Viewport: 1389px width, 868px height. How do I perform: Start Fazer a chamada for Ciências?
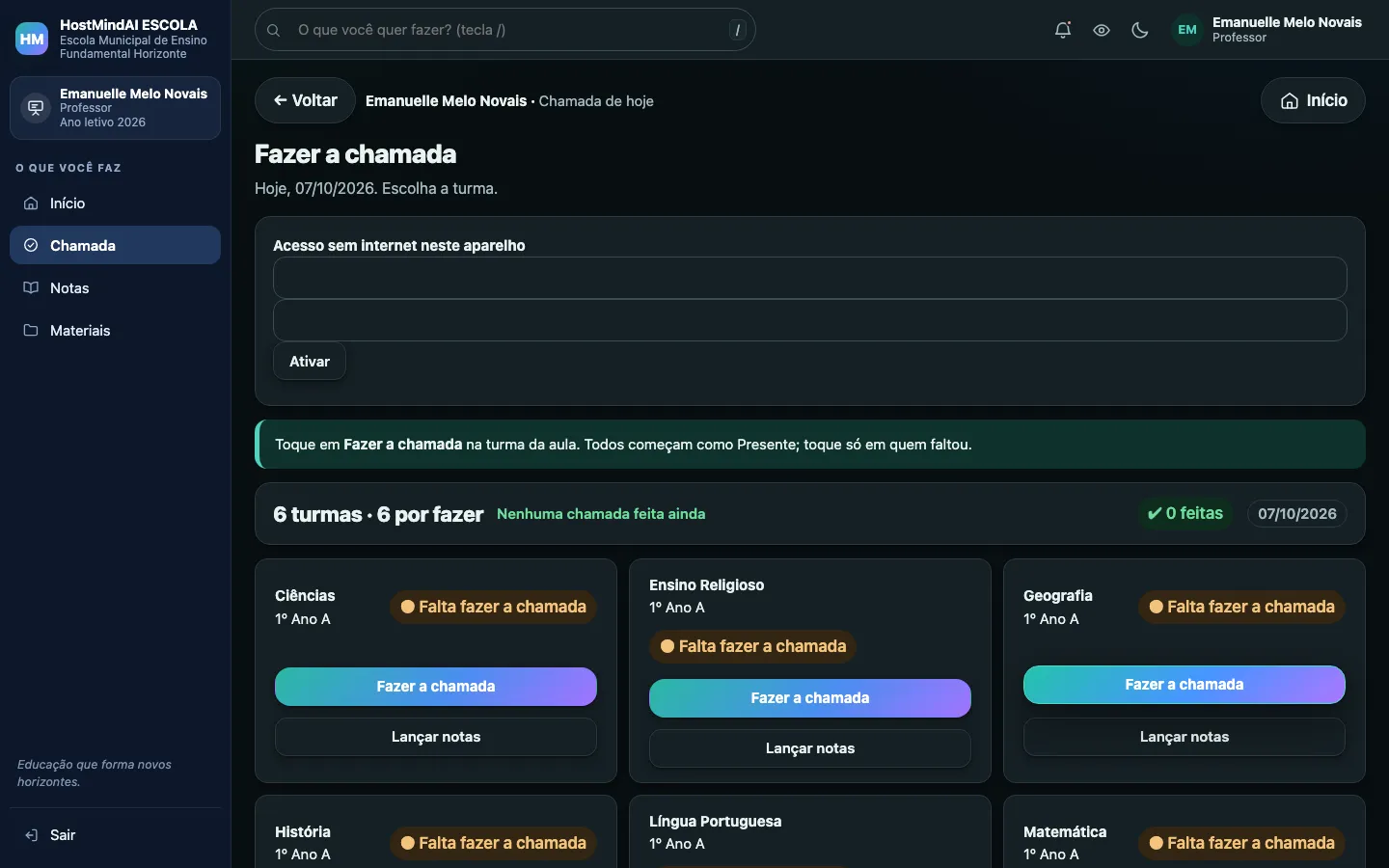tap(436, 687)
